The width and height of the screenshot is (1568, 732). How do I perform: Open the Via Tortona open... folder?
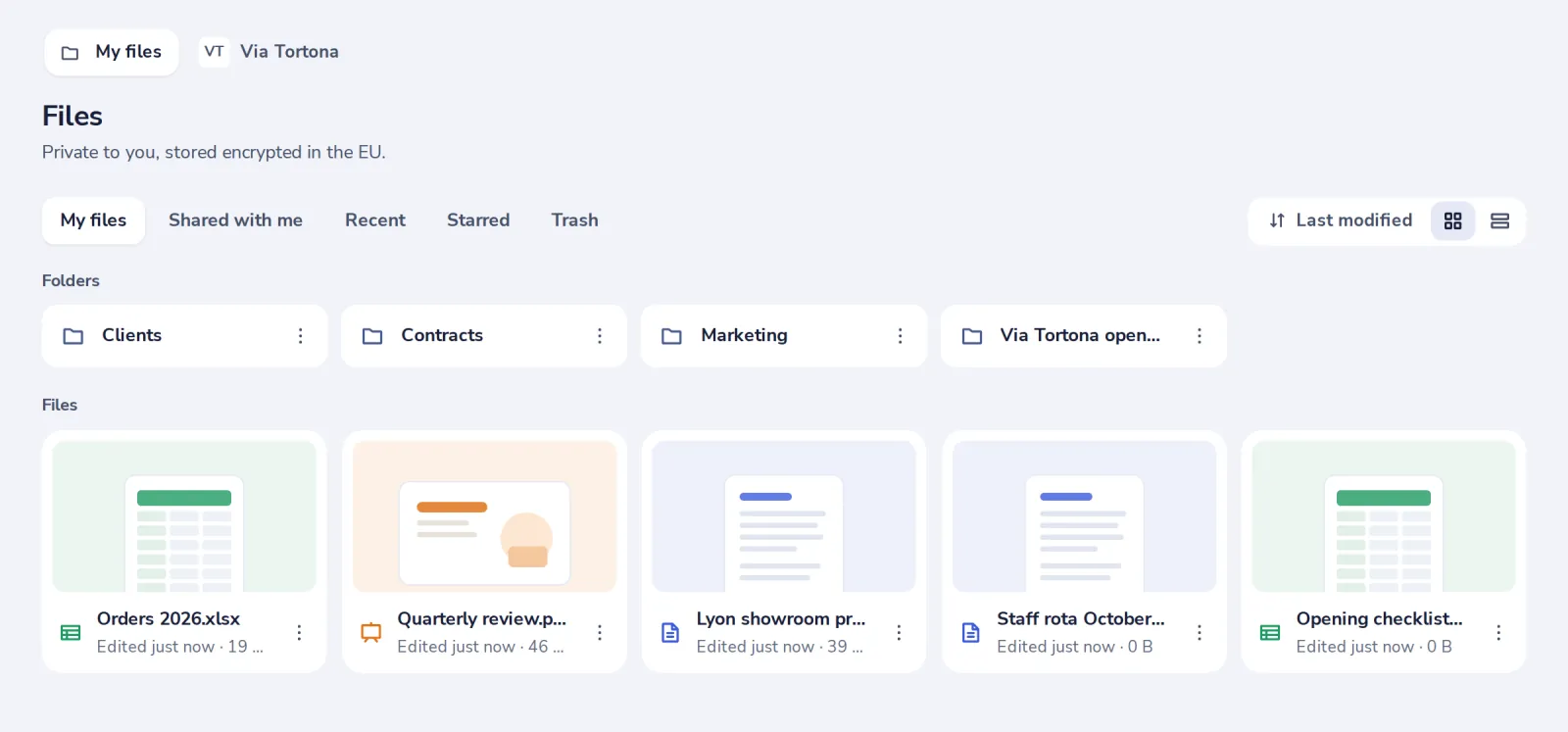click(1084, 336)
